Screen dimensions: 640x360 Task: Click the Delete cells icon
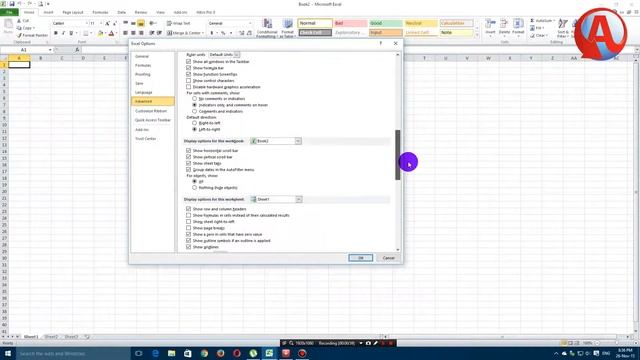pyautogui.click(x=504, y=24)
